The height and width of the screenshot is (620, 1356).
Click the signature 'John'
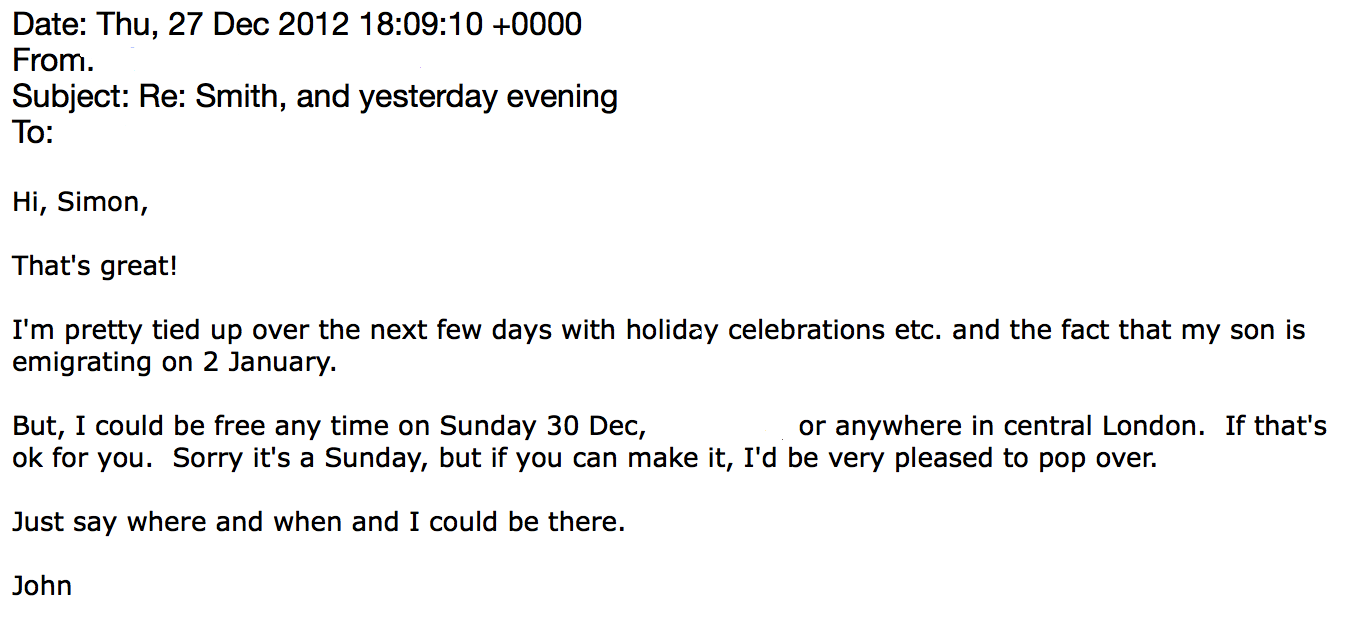click(x=42, y=586)
